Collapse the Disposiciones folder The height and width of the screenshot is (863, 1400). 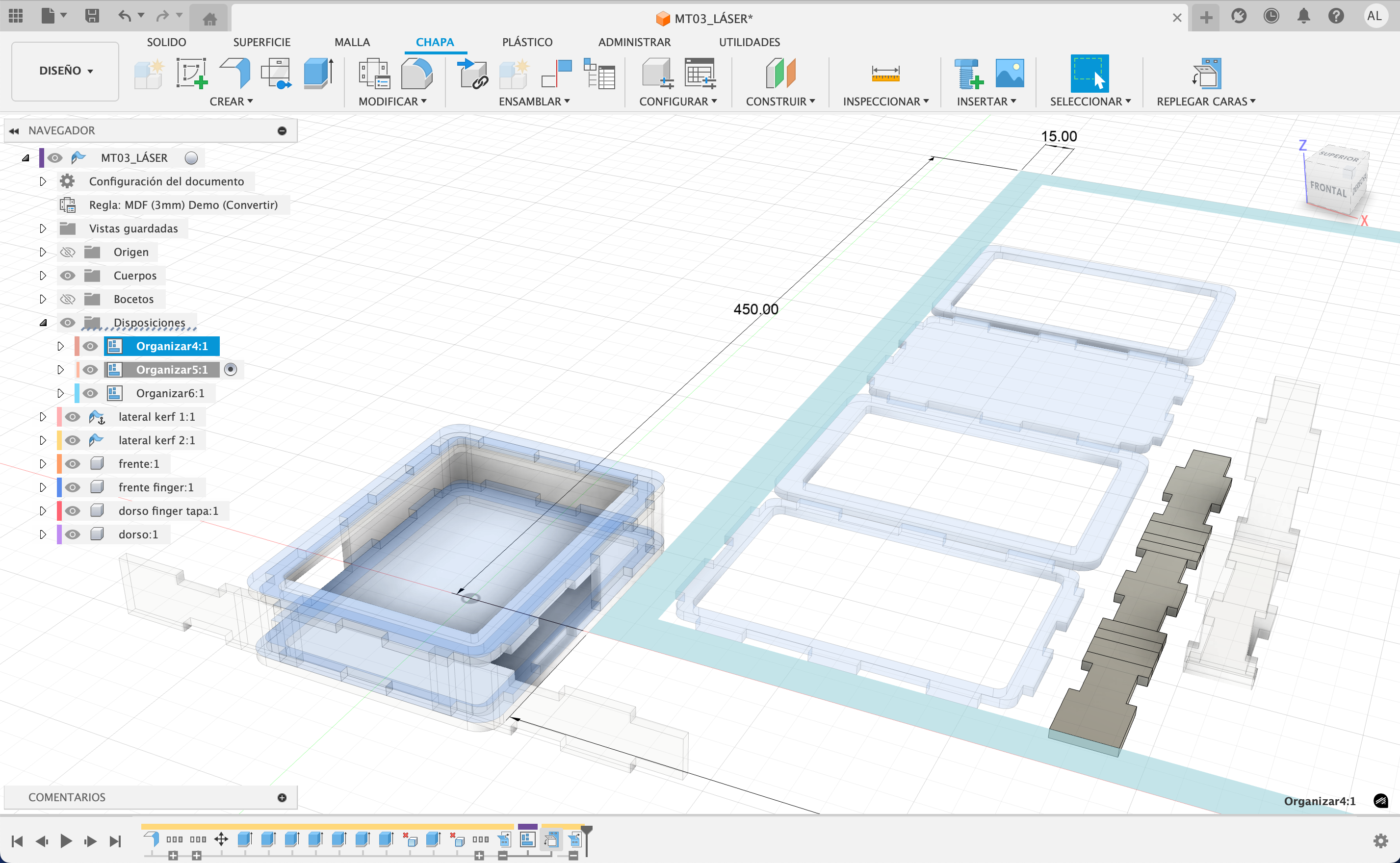[x=43, y=323]
